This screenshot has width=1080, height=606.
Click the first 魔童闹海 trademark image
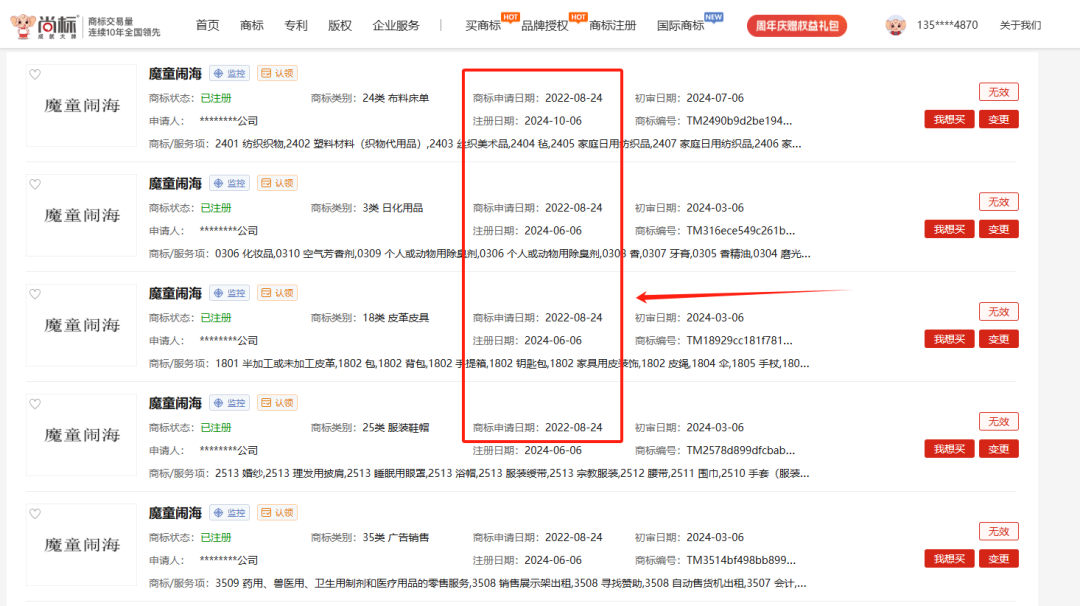(81, 103)
